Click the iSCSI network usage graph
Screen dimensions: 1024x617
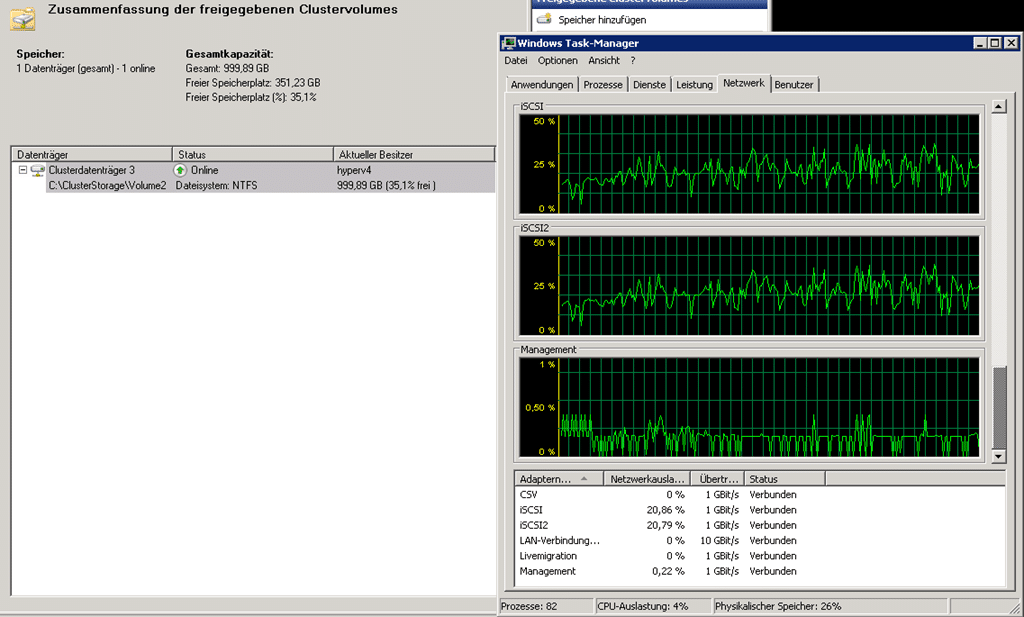point(749,164)
